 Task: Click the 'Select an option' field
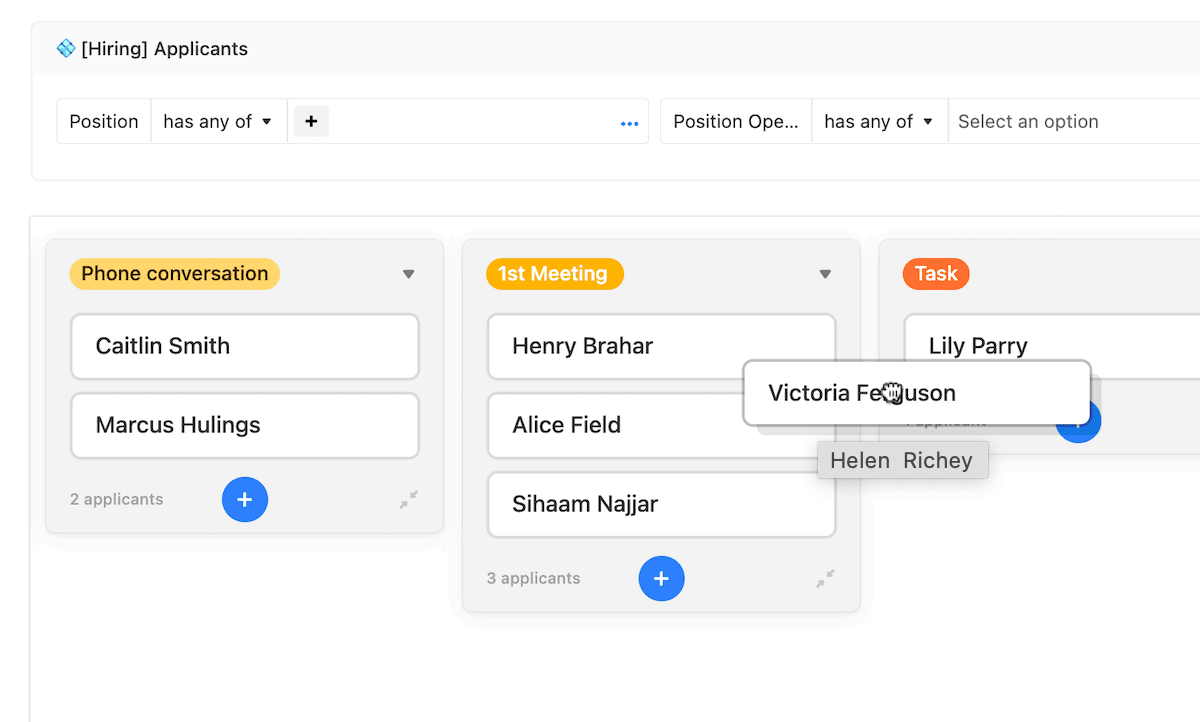click(x=1060, y=121)
